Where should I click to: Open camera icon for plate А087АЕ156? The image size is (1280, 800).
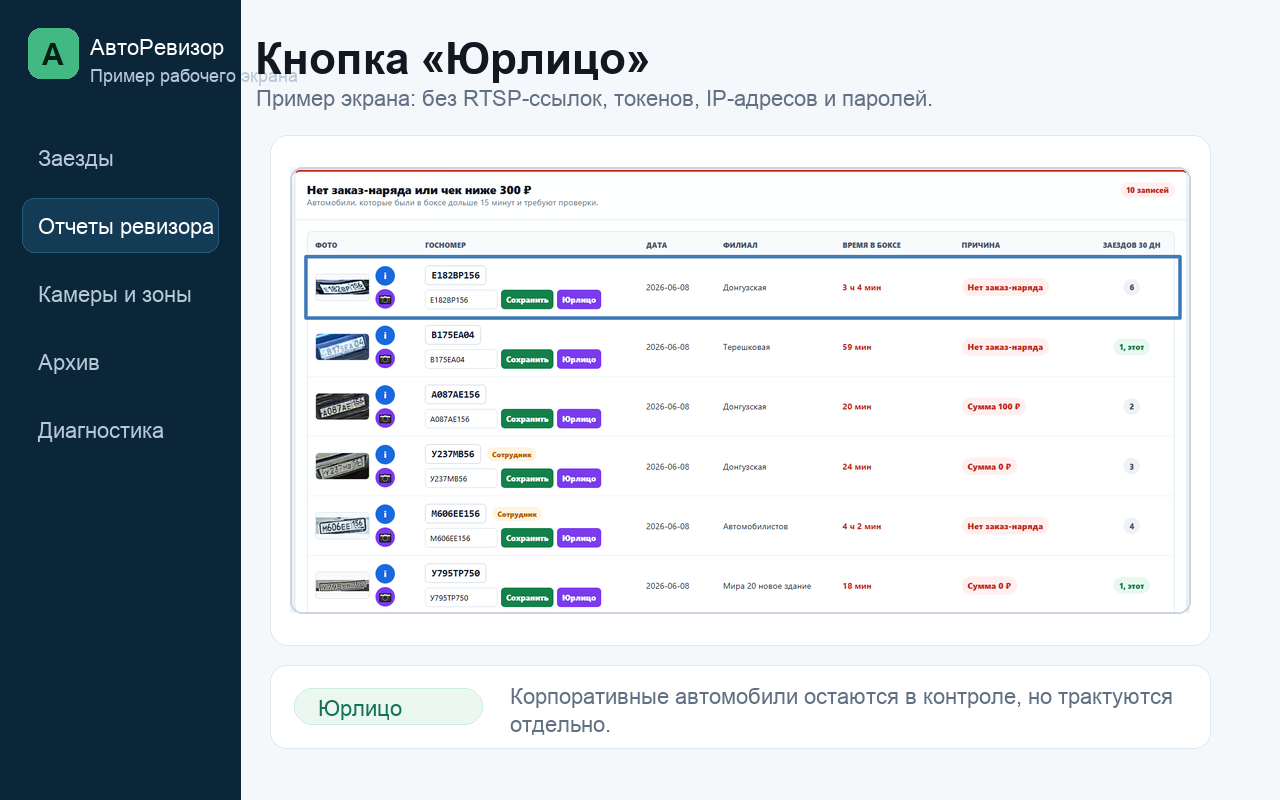(x=385, y=418)
